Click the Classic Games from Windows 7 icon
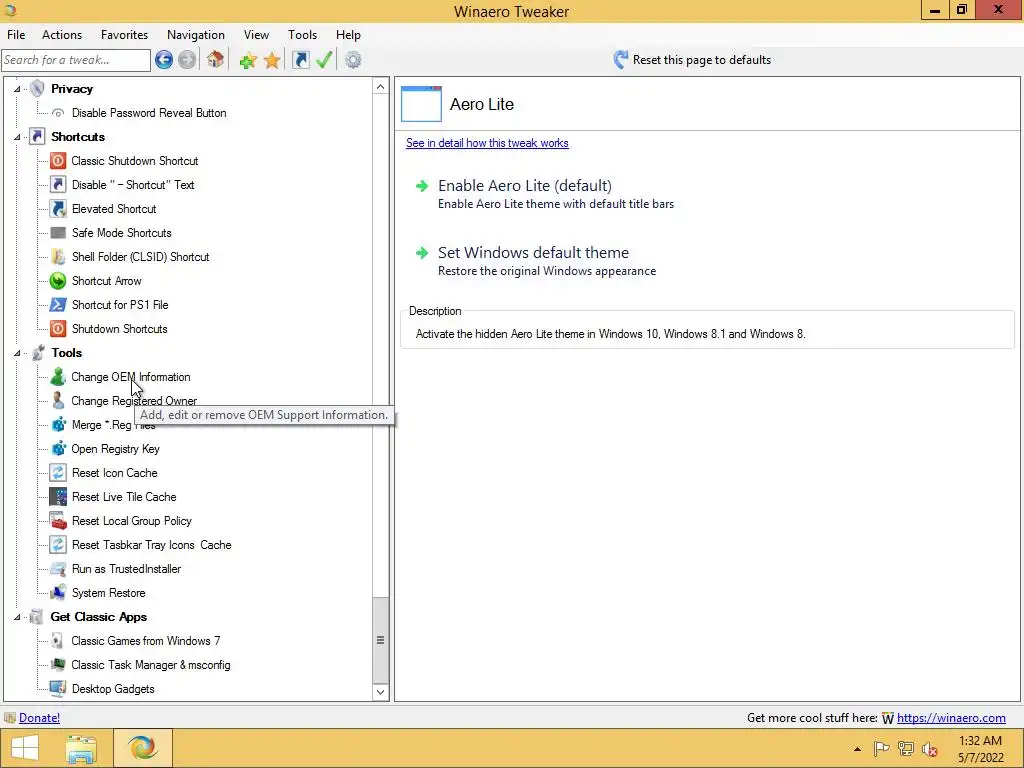 [58, 641]
